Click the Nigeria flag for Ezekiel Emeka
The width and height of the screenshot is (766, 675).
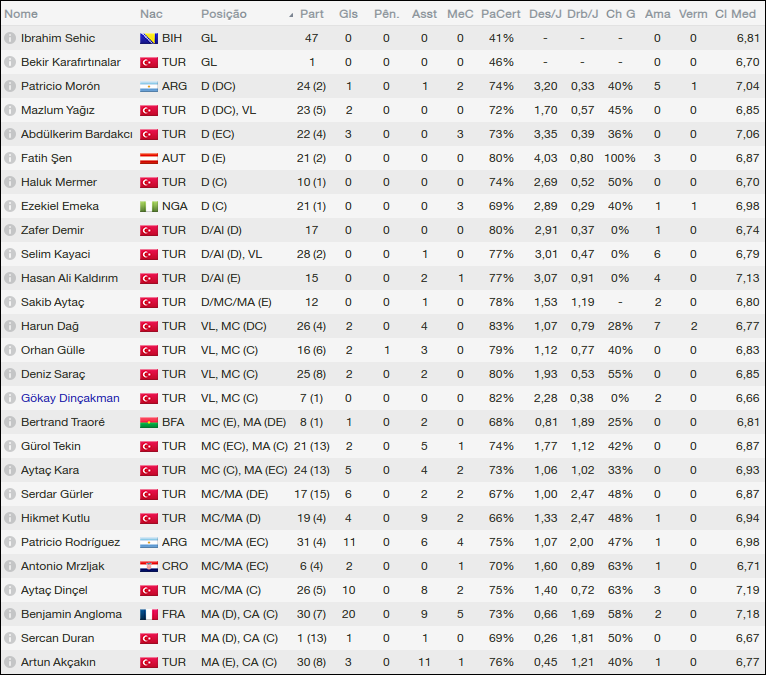pyautogui.click(x=149, y=206)
